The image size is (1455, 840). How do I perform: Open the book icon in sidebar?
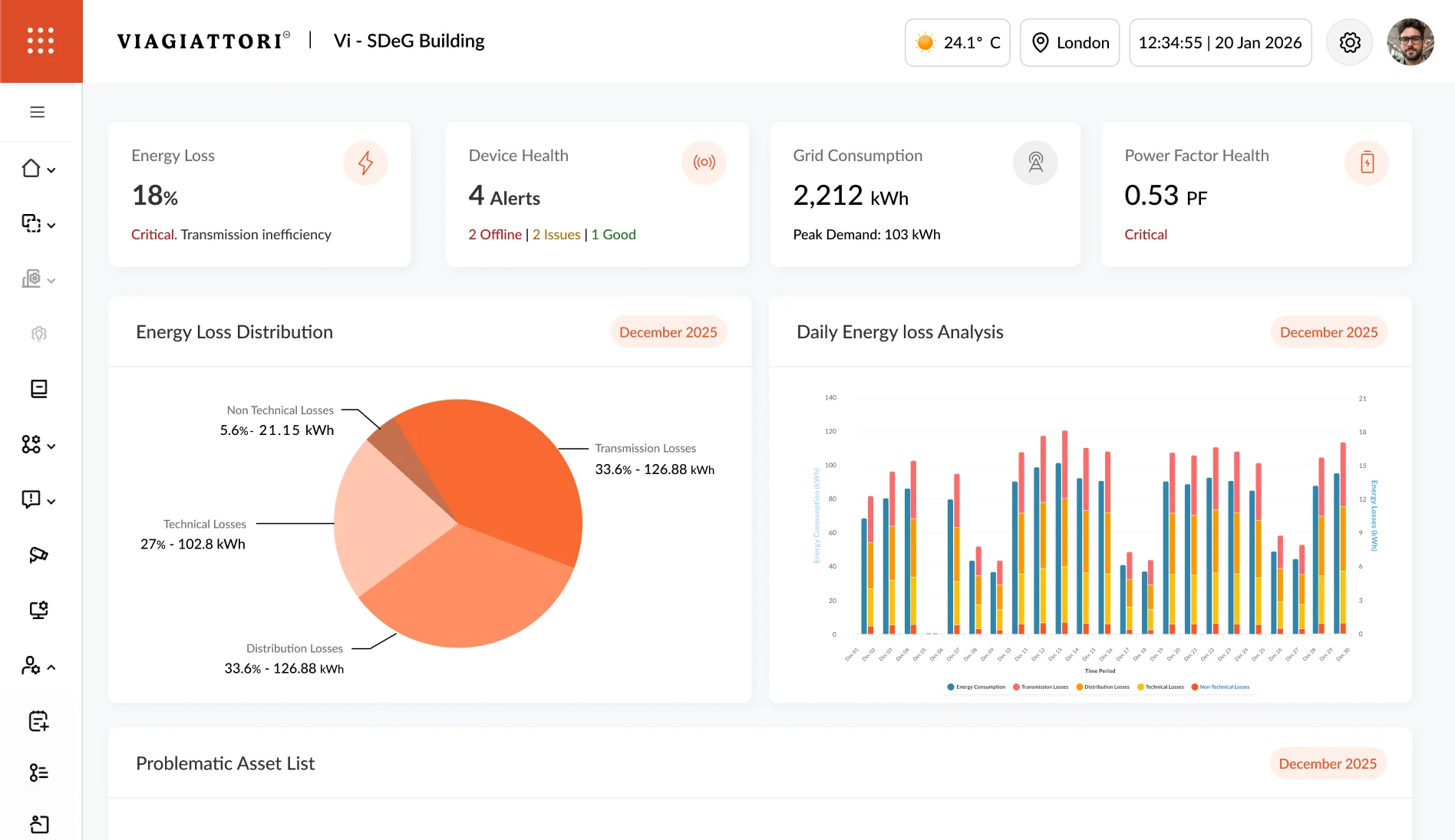(x=38, y=389)
